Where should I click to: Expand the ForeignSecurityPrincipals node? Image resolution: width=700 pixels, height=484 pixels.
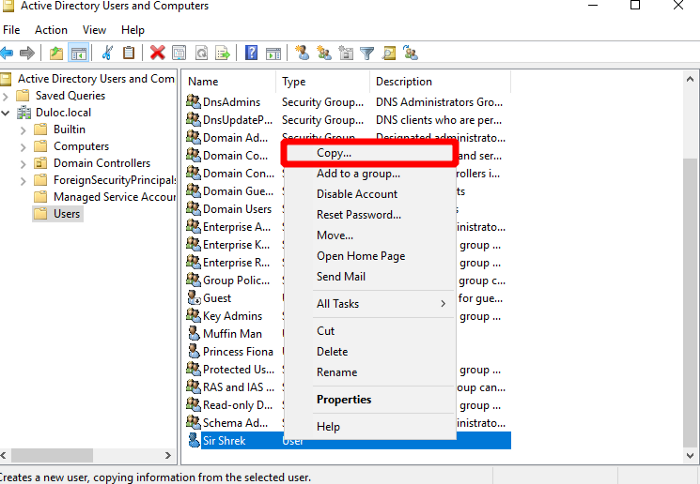pos(23,181)
